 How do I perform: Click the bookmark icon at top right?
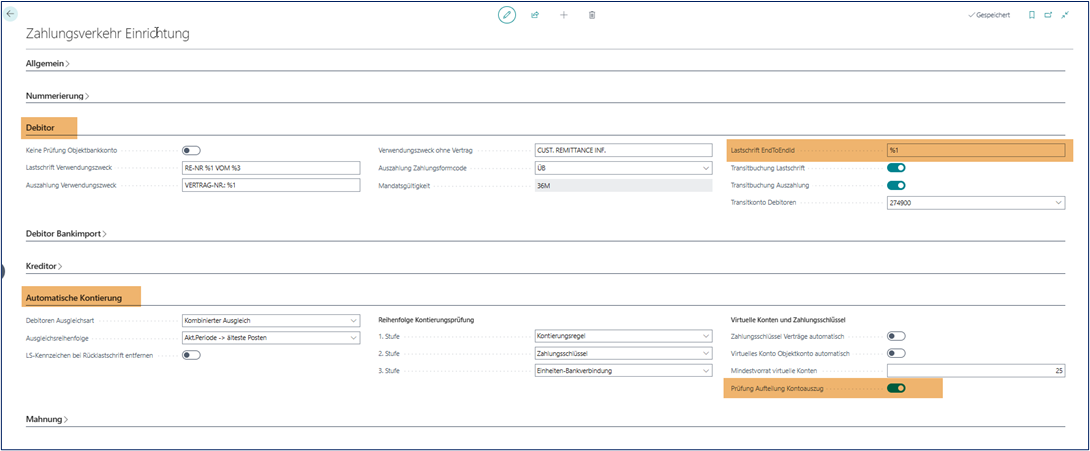pyautogui.click(x=1032, y=15)
